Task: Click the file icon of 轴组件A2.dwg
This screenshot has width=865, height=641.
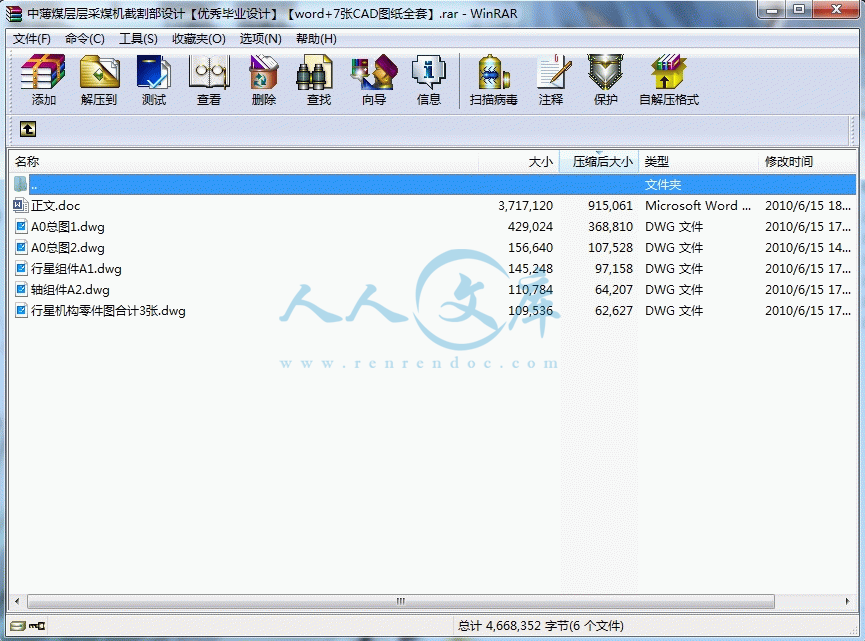Action: pyautogui.click(x=21, y=290)
